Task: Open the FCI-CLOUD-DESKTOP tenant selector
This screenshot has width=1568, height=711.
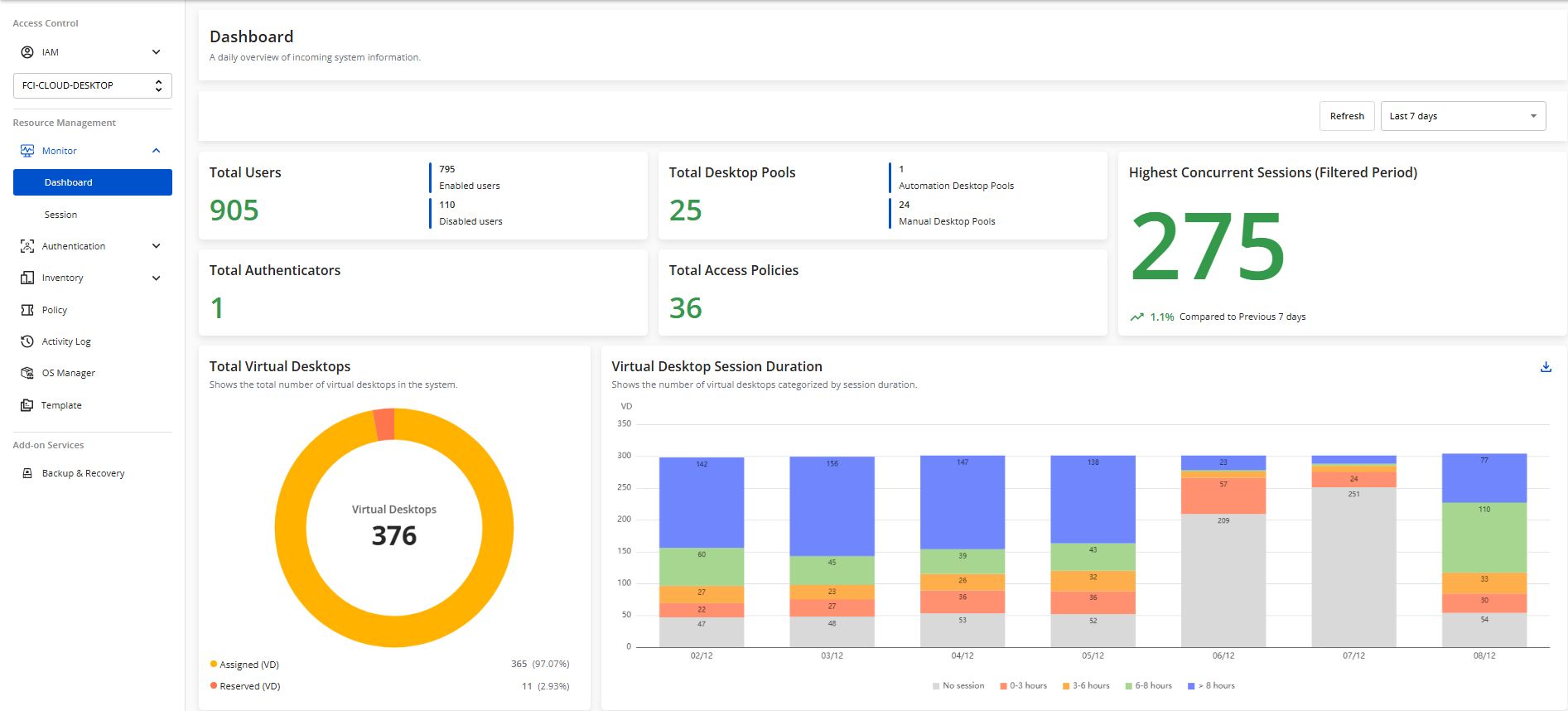Action: [92, 85]
